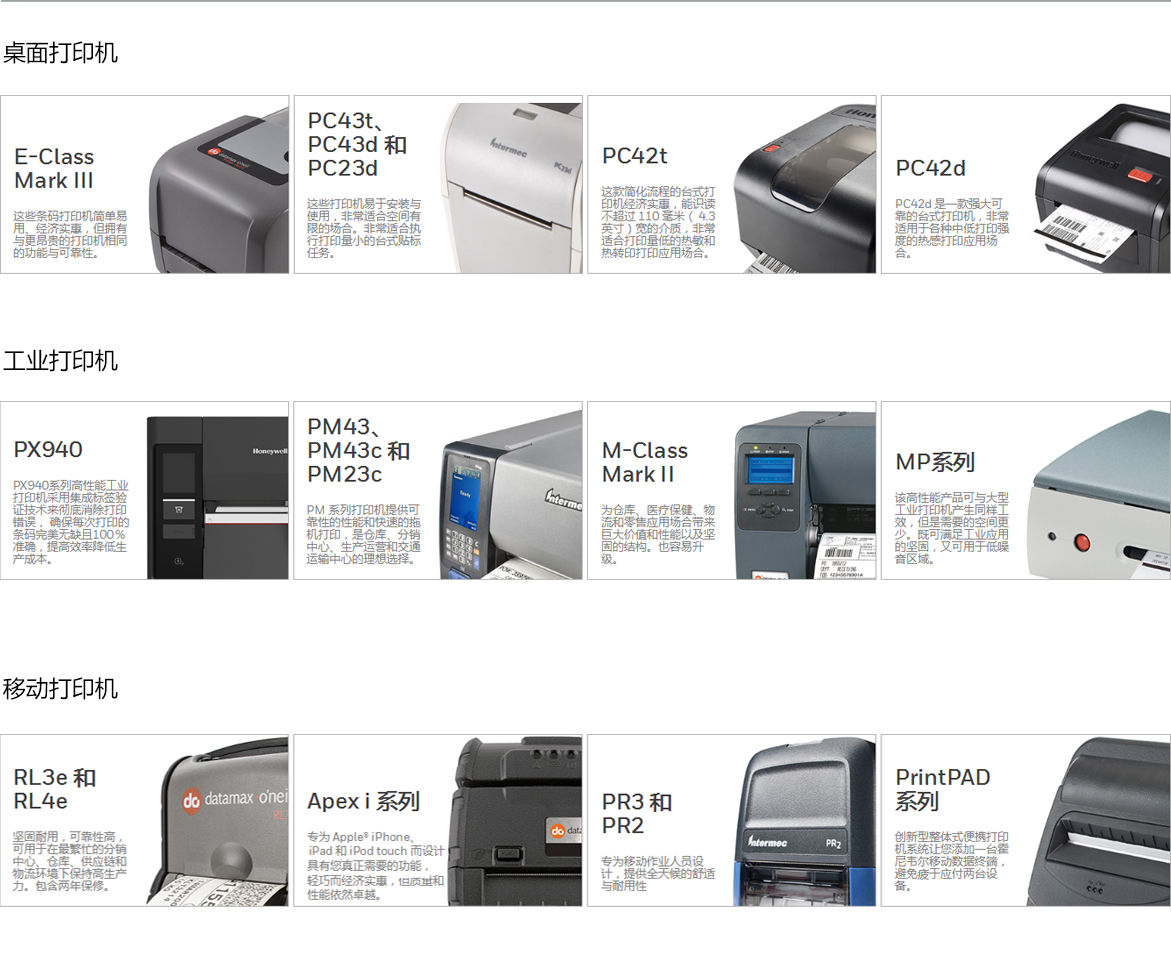Open the MP系列 product title

coord(935,463)
